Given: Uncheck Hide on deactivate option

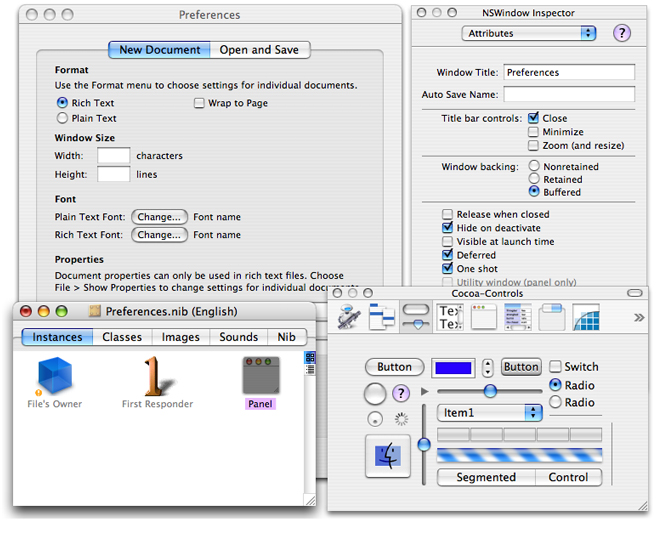Looking at the screenshot, I should click(447, 227).
